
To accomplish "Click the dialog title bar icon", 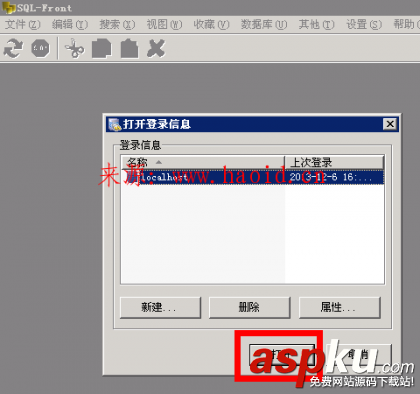I will tap(114, 124).
